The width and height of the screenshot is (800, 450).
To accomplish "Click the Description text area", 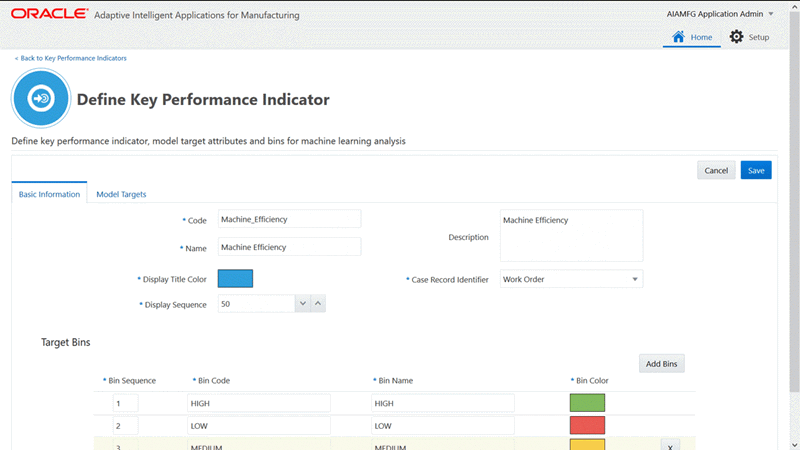I will (x=571, y=235).
